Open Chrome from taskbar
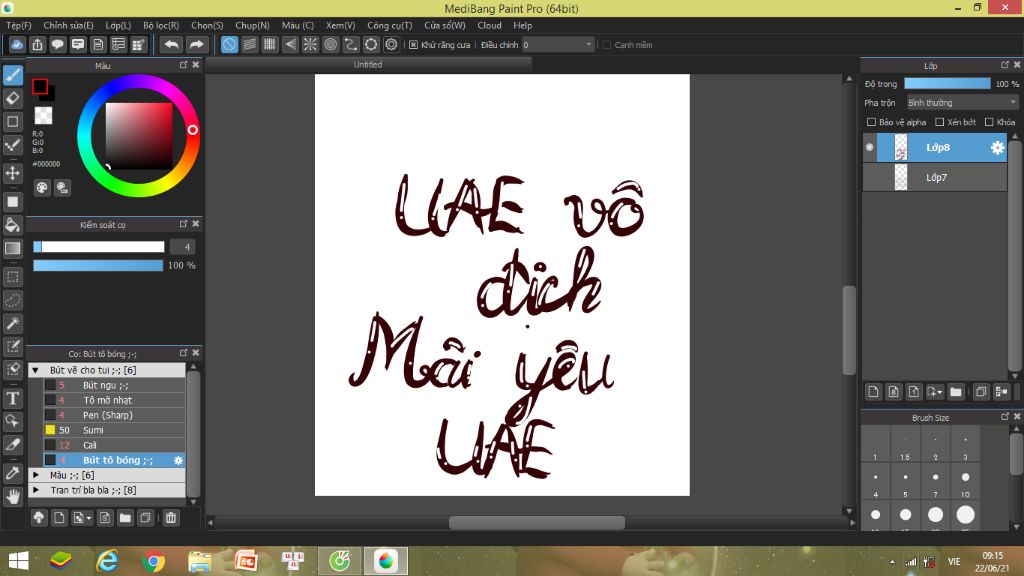1024x576 pixels. click(153, 561)
